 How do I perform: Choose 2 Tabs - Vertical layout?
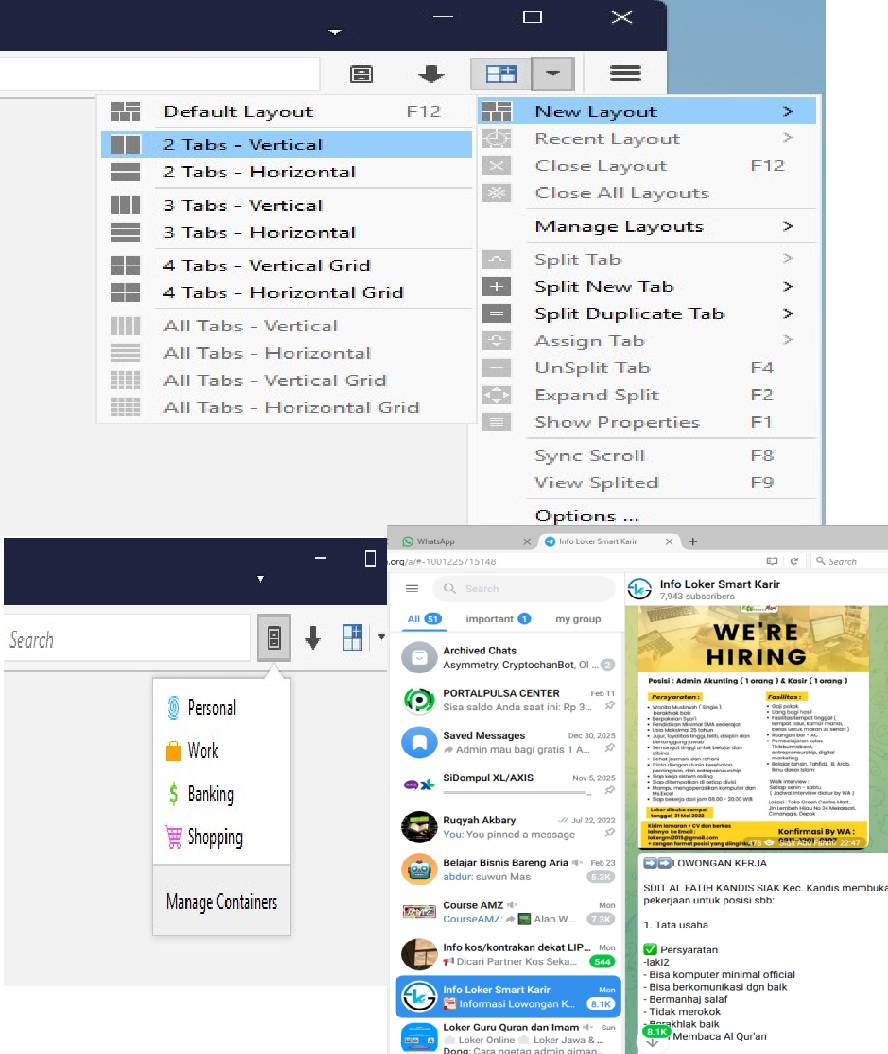[243, 145]
